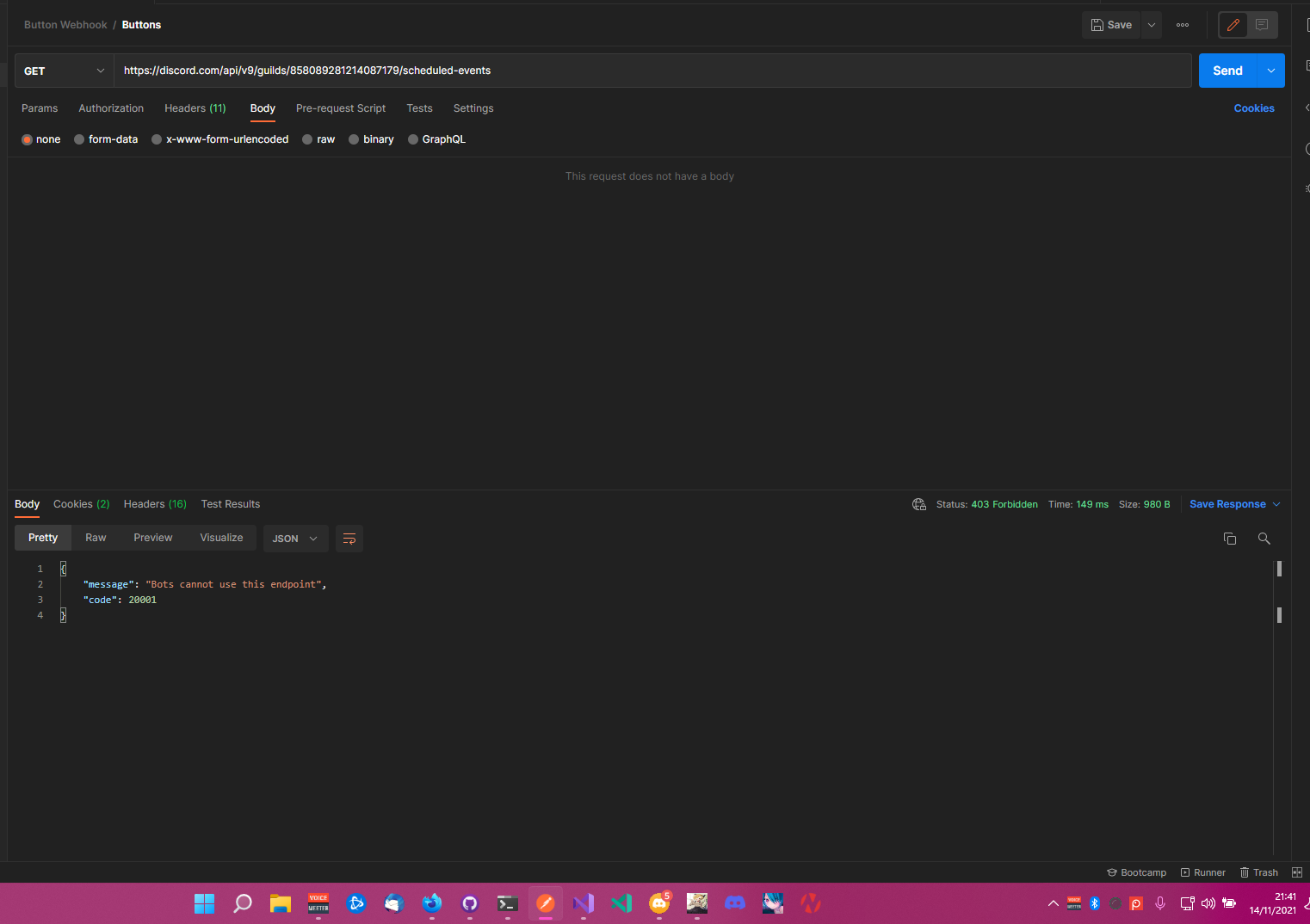This screenshot has height=924, width=1310.
Task: Expand the Save Response dropdown arrow
Action: [1276, 504]
